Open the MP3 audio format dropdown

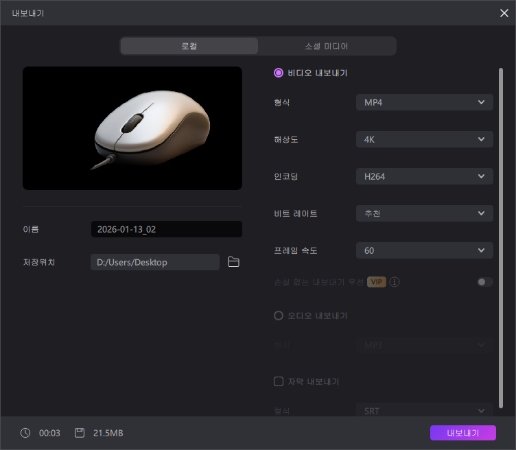coord(424,345)
